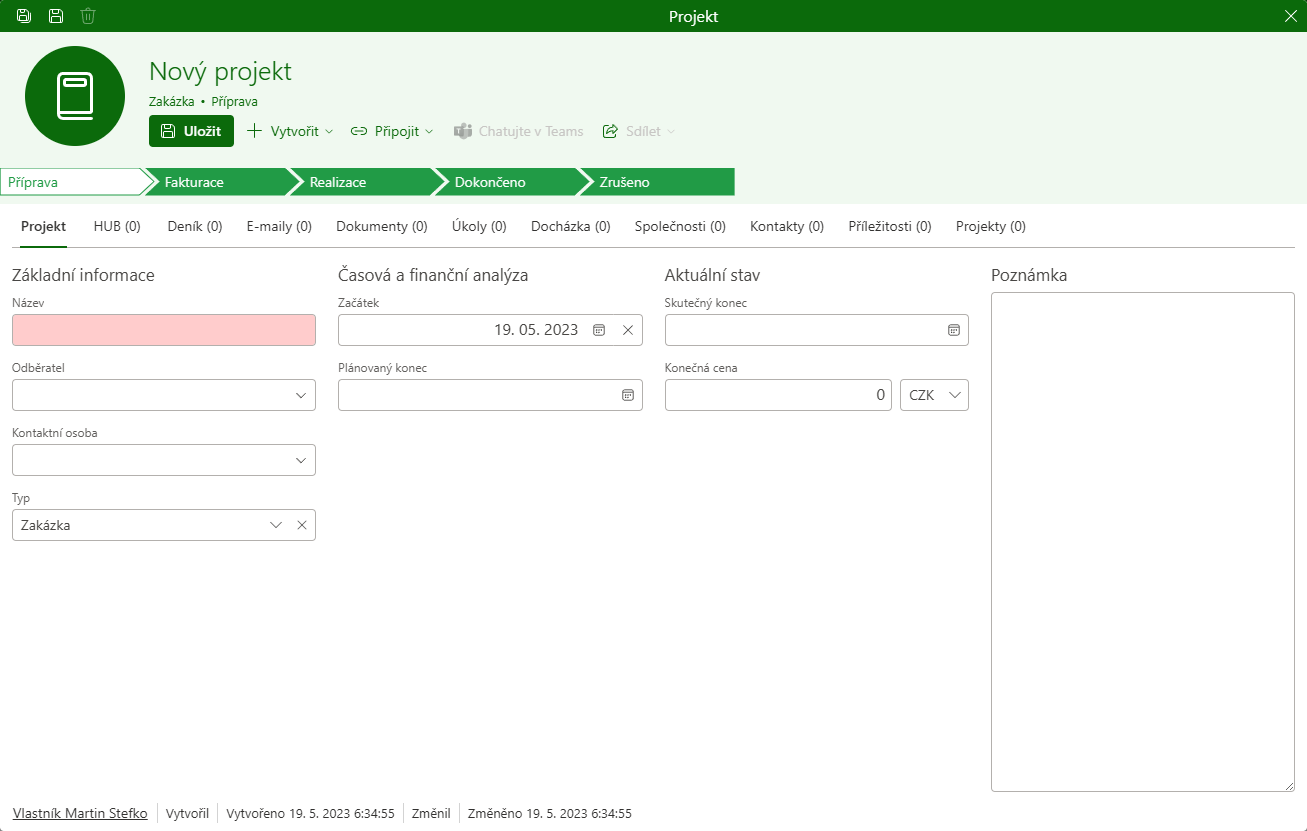Expand the Odběratel dropdown
This screenshot has width=1307, height=831.
coord(301,395)
